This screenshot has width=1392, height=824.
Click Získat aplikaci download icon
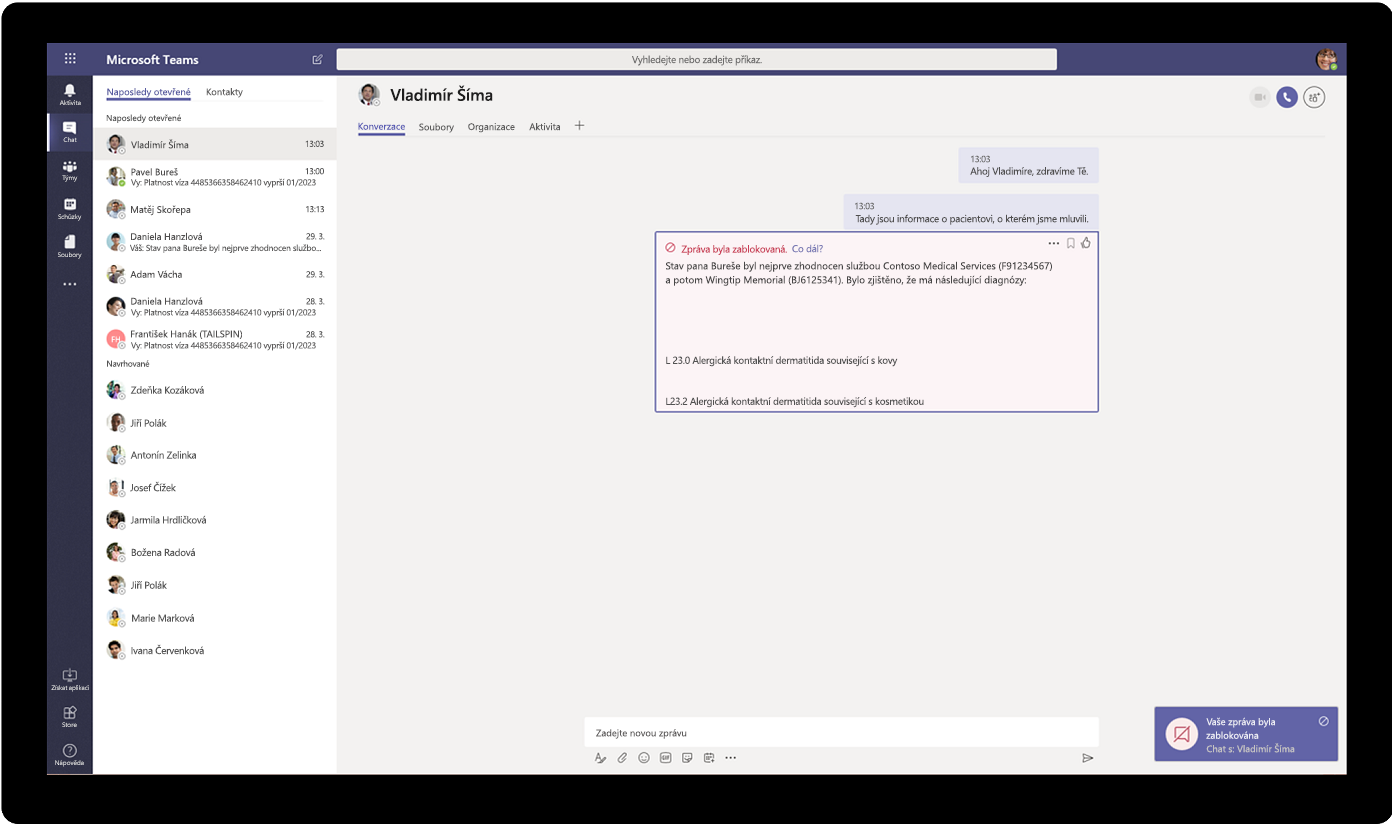(x=70, y=681)
